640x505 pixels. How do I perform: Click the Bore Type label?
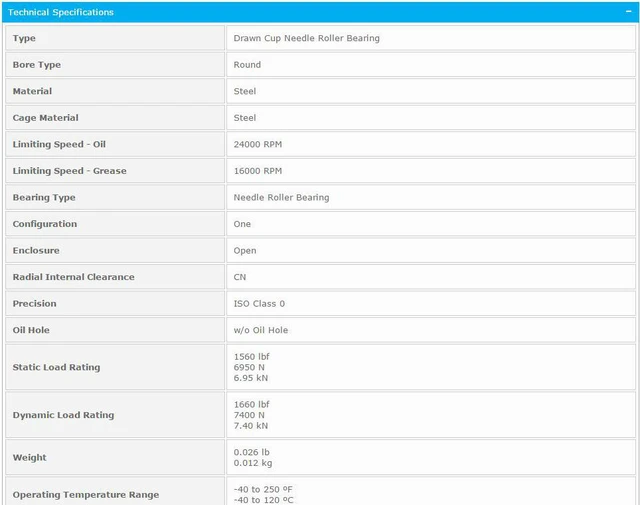tap(37, 65)
